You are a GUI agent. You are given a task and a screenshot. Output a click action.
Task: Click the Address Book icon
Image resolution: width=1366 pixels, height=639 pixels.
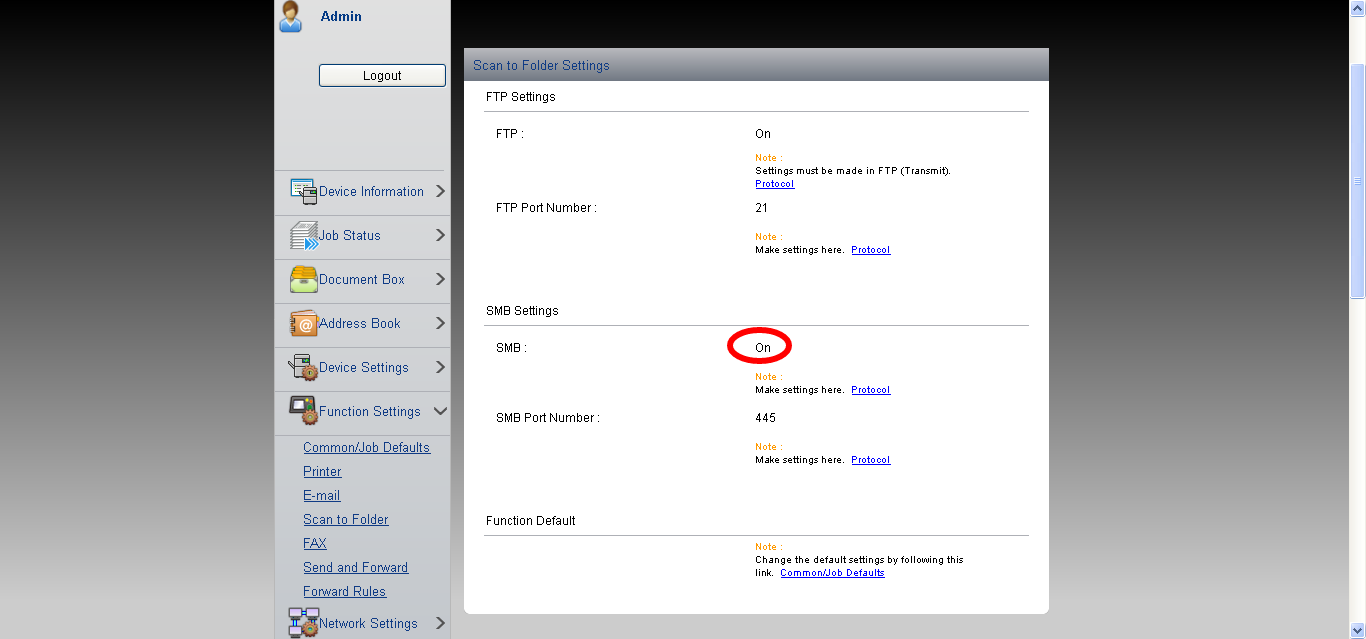coord(303,324)
